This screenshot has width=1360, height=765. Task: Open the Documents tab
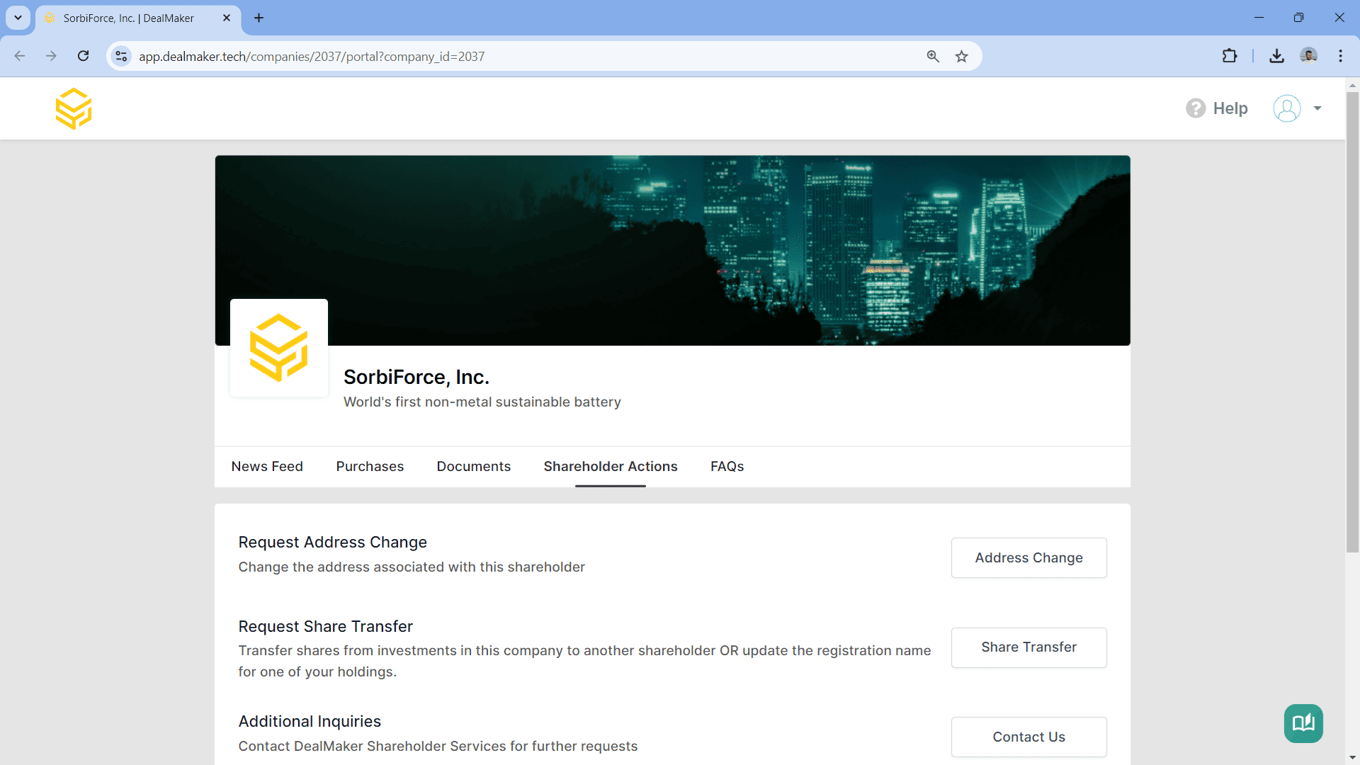click(473, 466)
